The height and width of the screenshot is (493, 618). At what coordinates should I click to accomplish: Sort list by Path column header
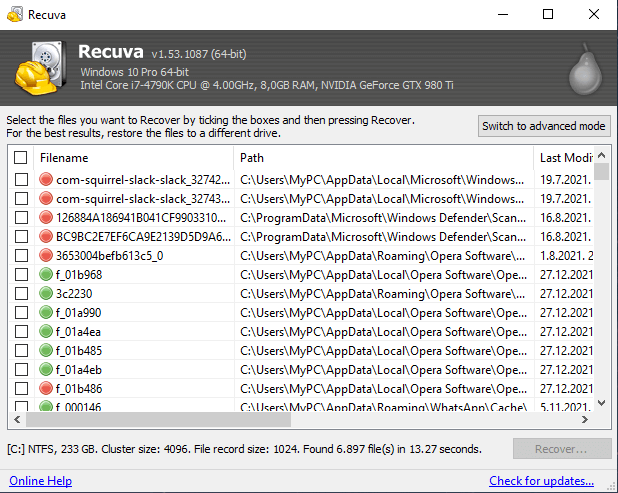(x=383, y=158)
